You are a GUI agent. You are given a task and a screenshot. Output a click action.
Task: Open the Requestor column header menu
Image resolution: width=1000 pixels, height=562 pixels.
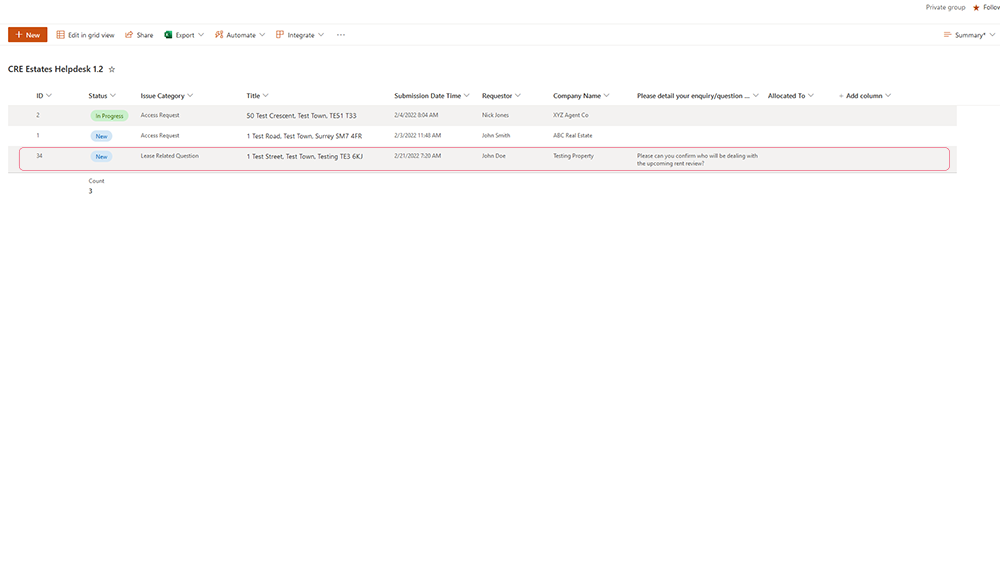click(501, 96)
